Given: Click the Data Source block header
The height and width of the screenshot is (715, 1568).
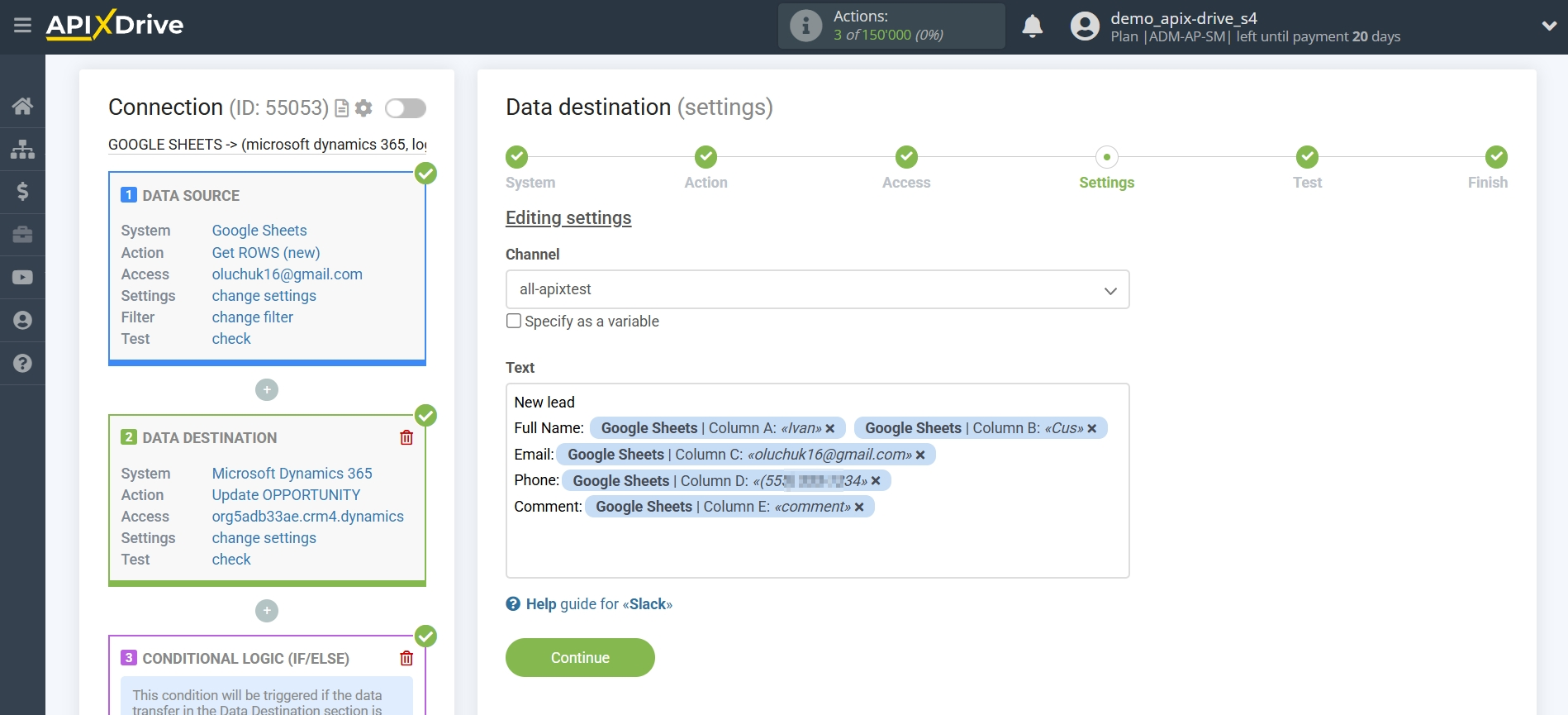Looking at the screenshot, I should pyautogui.click(x=191, y=196).
